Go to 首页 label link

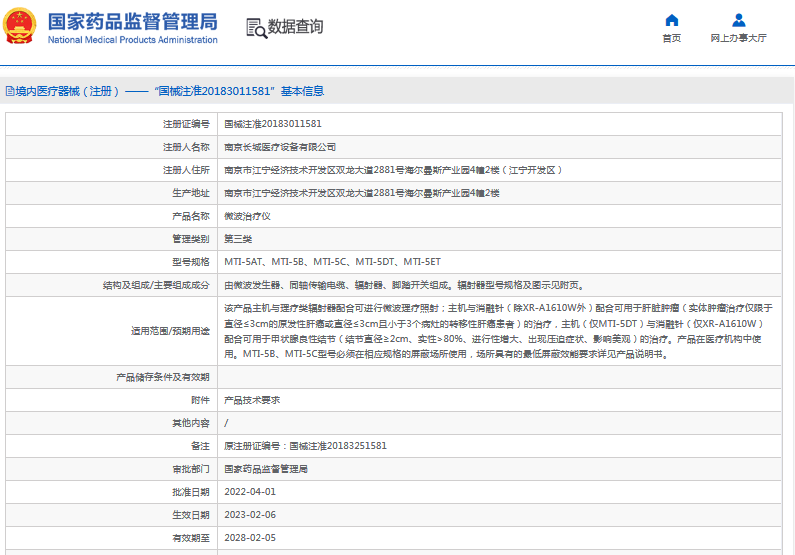pyautogui.click(x=672, y=38)
